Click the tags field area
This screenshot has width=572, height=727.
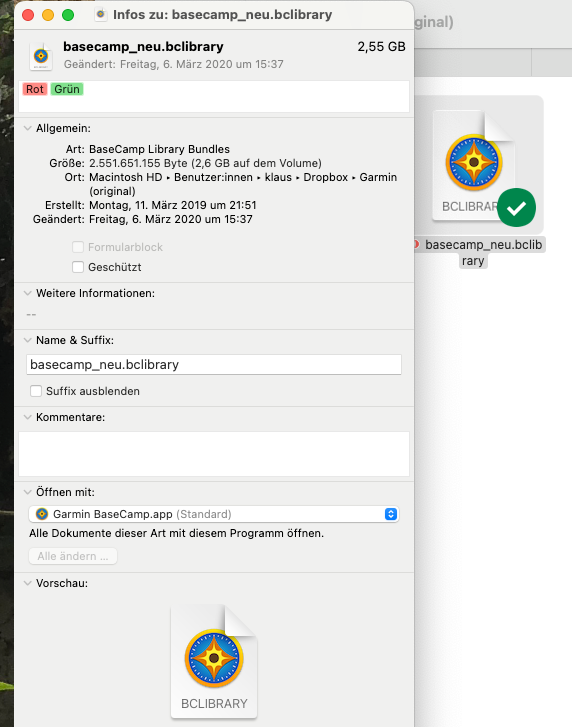coord(214,96)
